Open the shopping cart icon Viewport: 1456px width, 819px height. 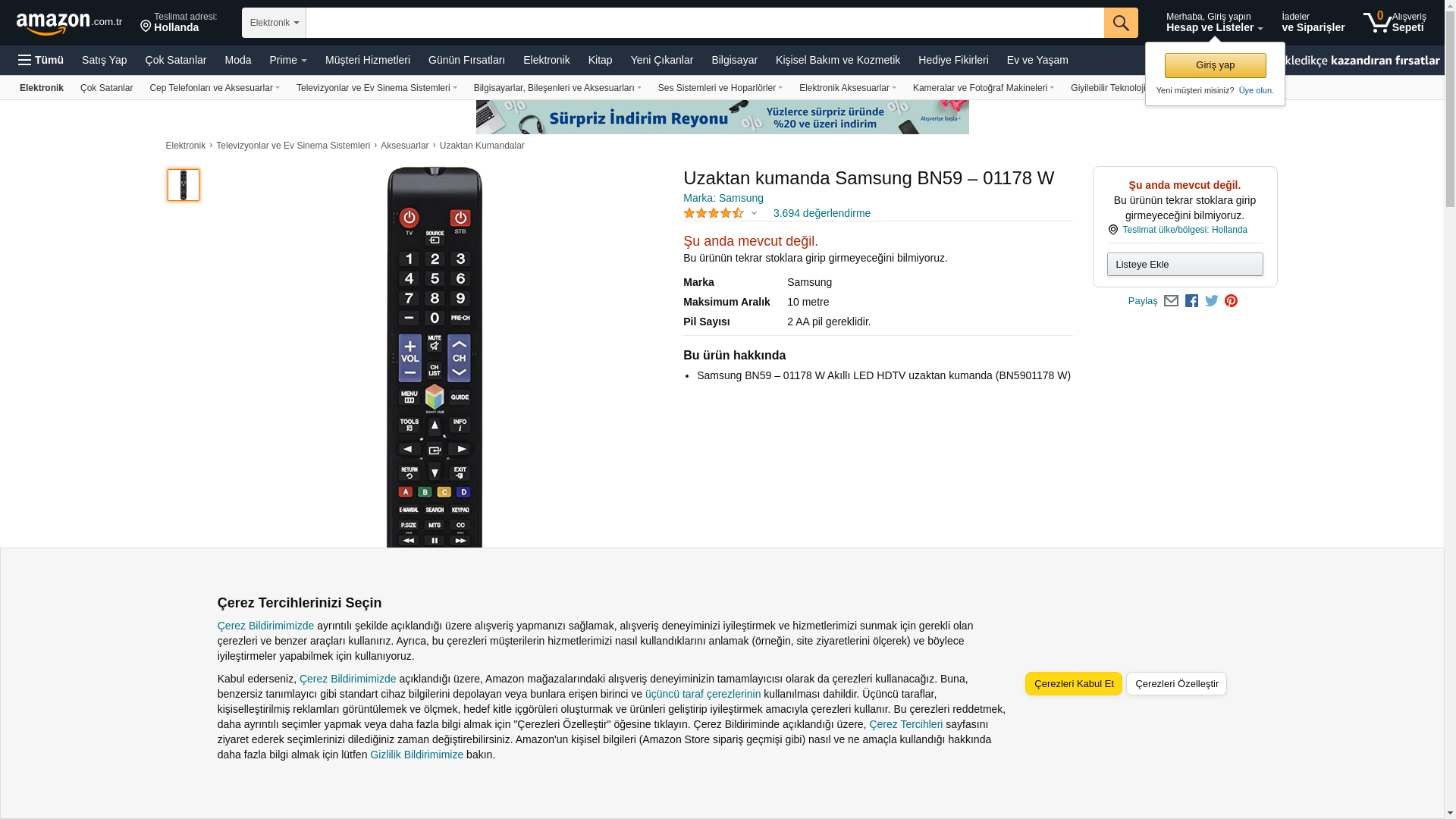tap(1394, 22)
